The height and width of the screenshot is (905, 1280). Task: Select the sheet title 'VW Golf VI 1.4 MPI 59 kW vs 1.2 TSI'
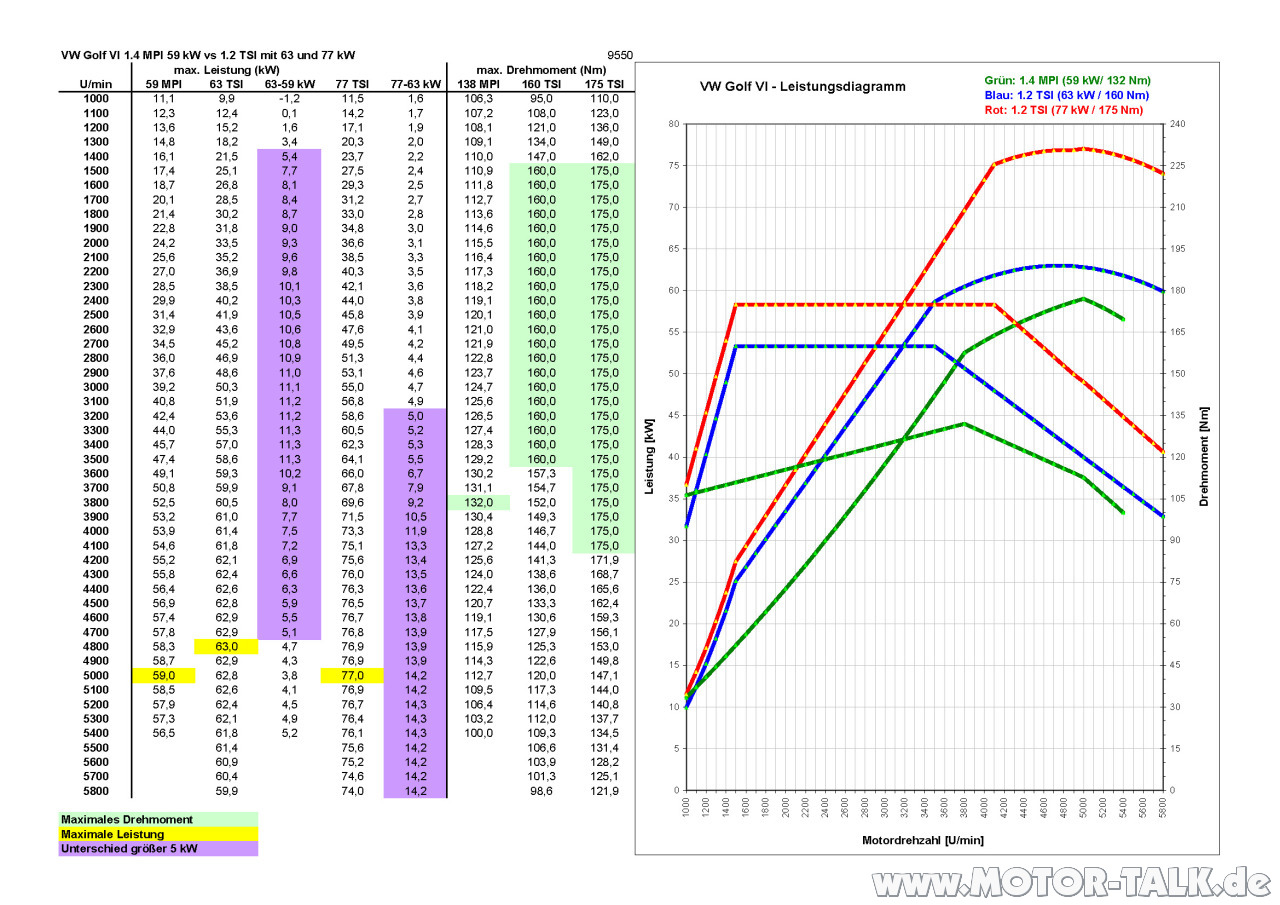pos(208,55)
